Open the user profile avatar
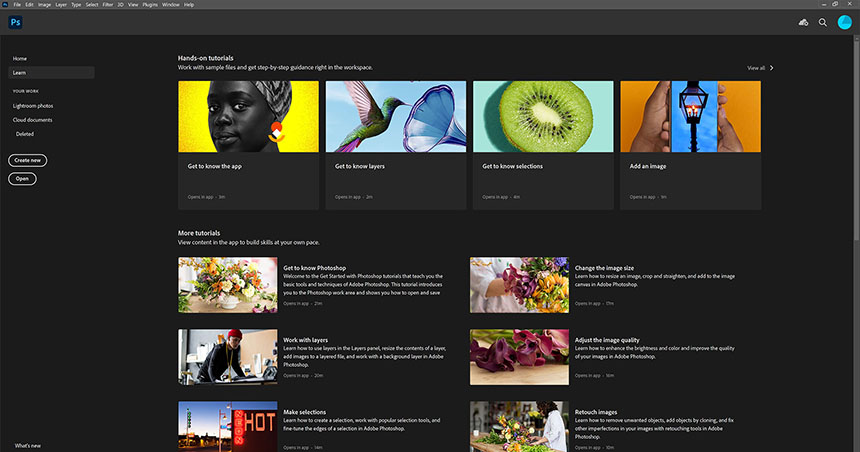Image resolution: width=860 pixels, height=452 pixels. (845, 22)
